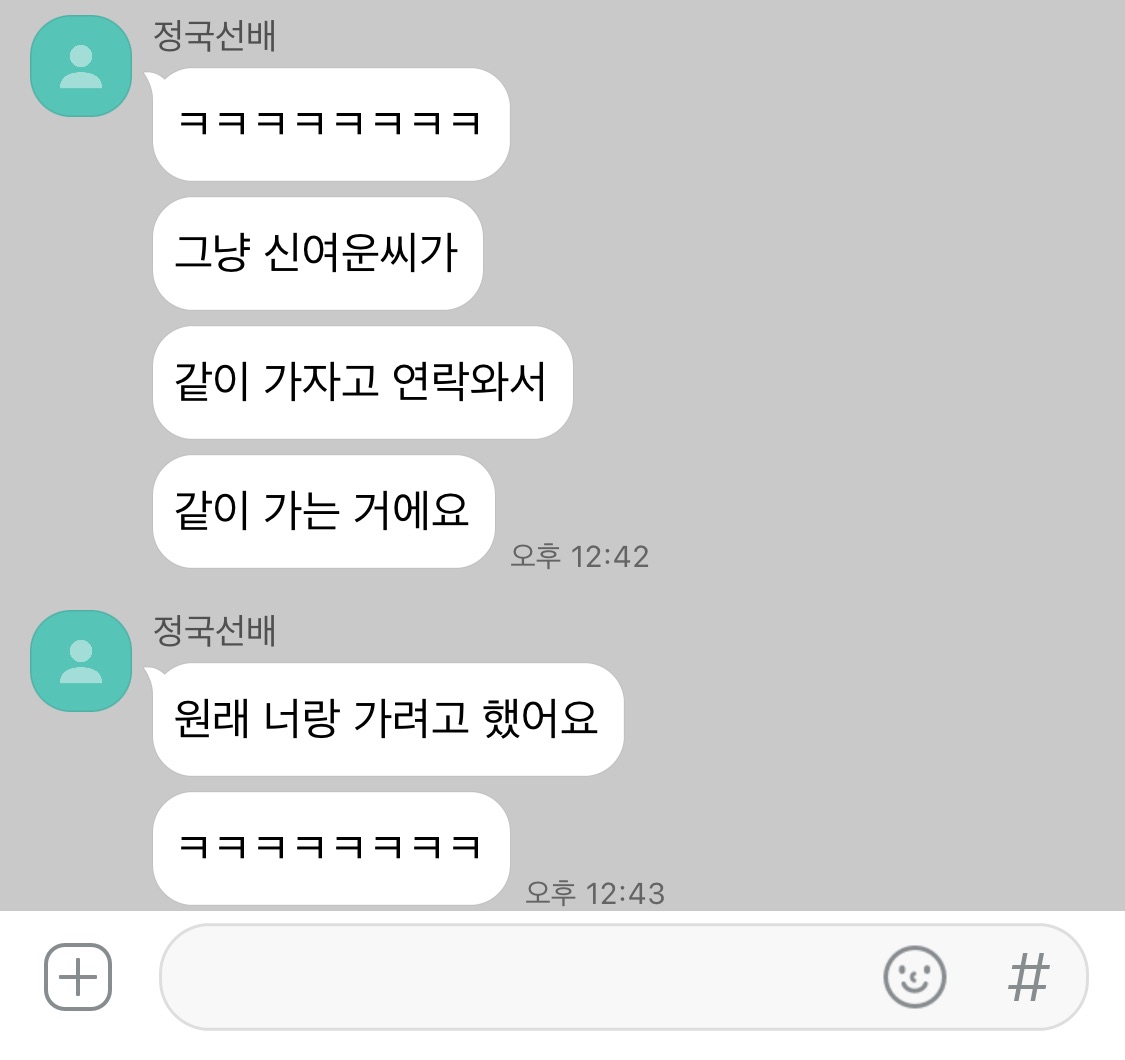Tap the 오후 12:43 timestamp
Viewport: 1125px width, 1060px height.
coord(595,894)
